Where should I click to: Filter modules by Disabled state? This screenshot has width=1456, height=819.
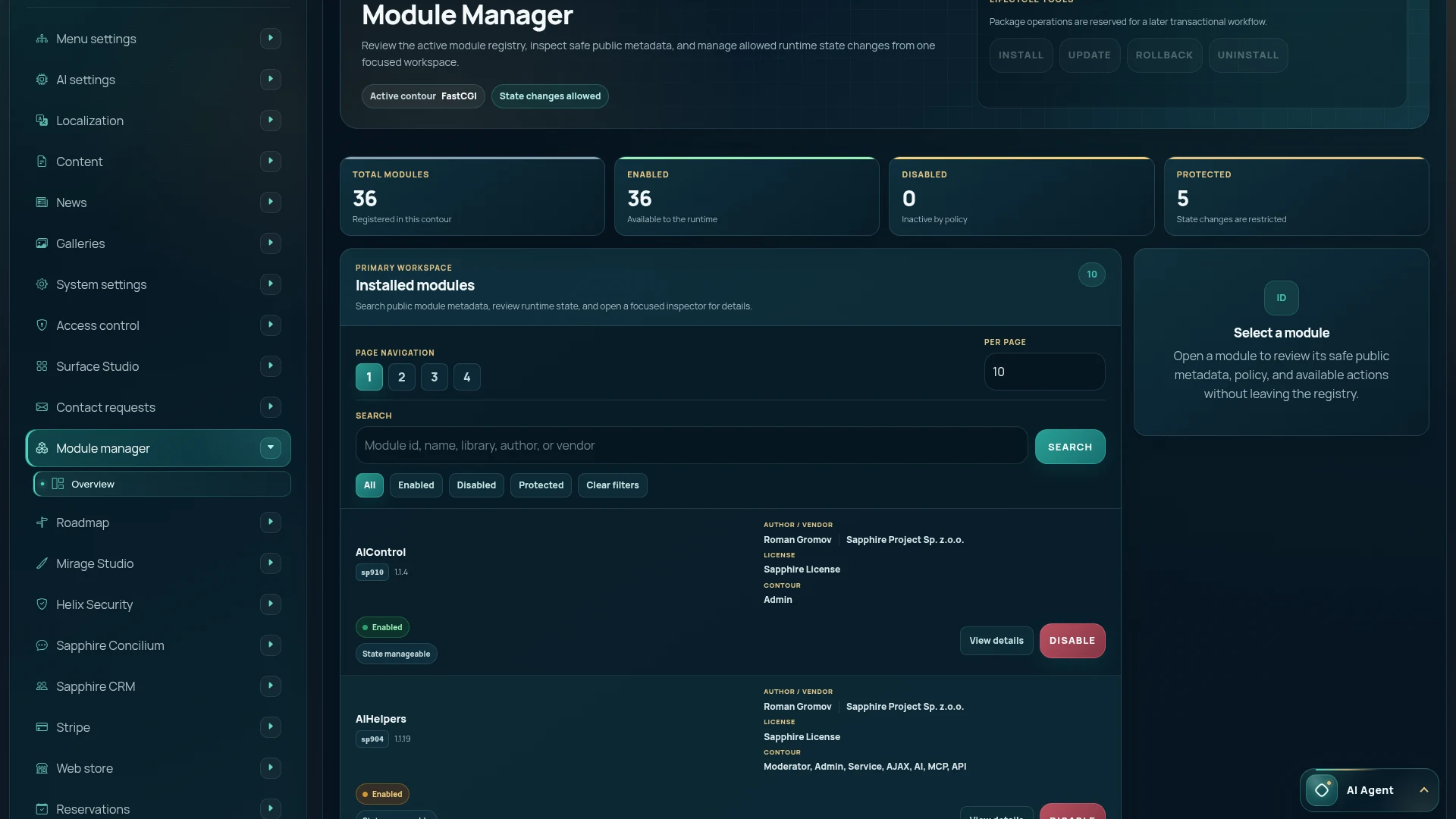pos(476,485)
